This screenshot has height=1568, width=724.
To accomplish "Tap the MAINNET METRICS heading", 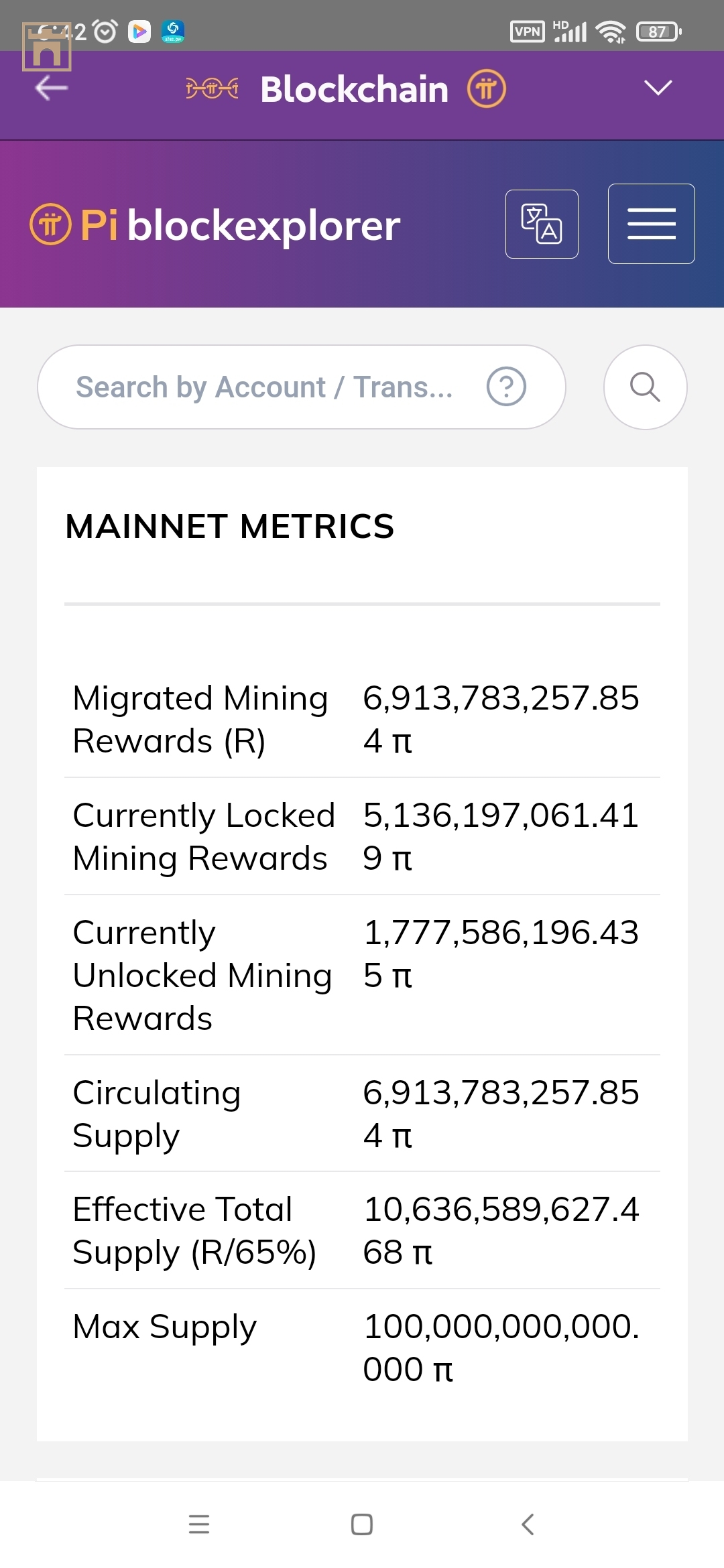I will point(230,527).
